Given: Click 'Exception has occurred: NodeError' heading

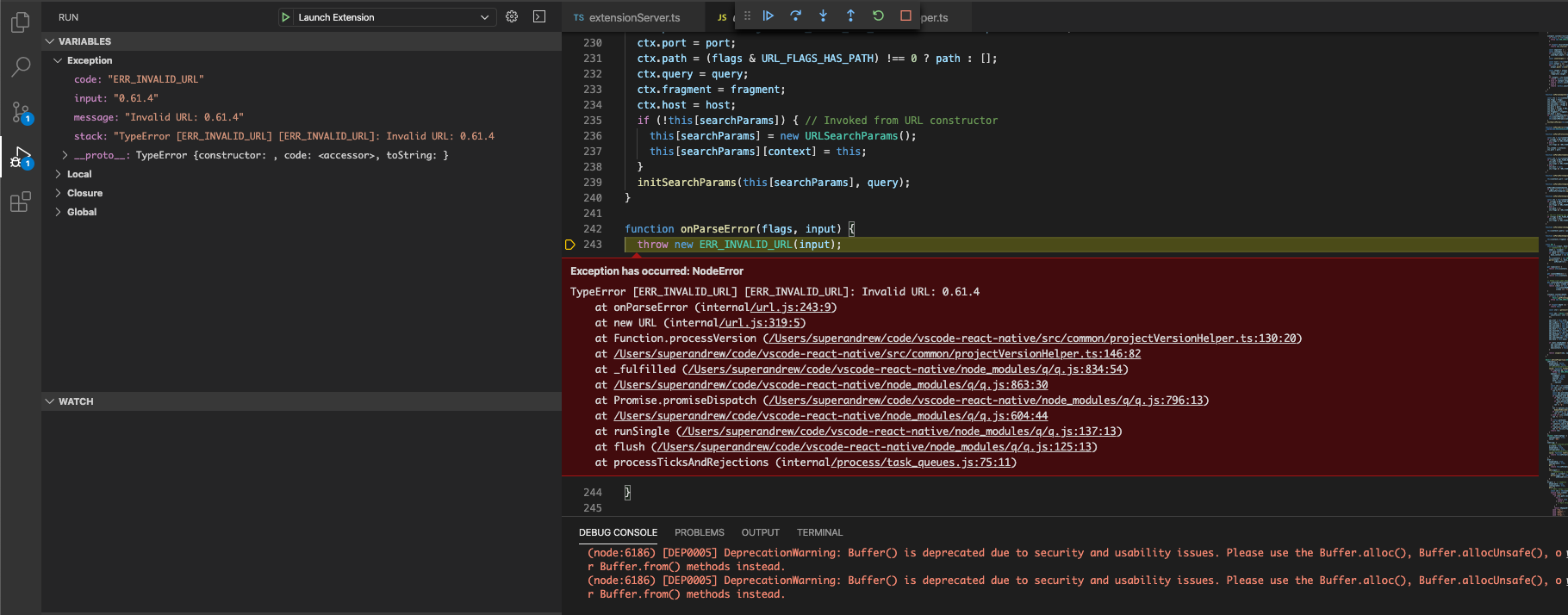Looking at the screenshot, I should tap(656, 271).
